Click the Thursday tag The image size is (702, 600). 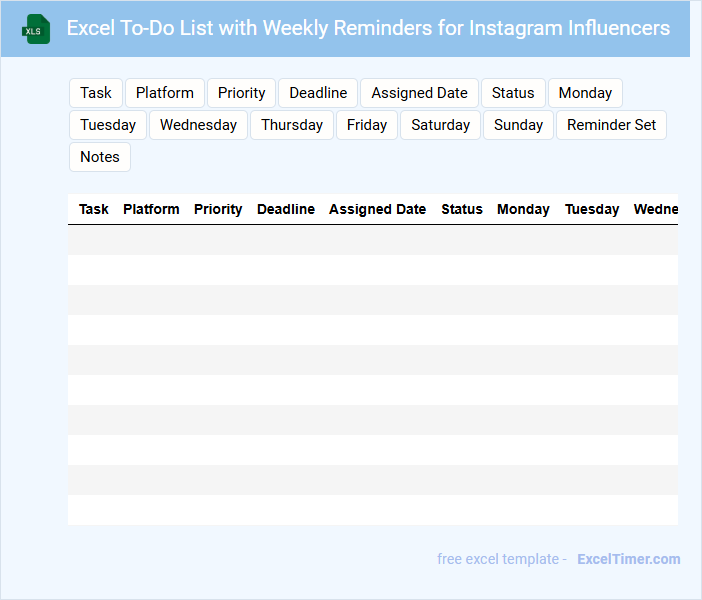pyautogui.click(x=292, y=125)
